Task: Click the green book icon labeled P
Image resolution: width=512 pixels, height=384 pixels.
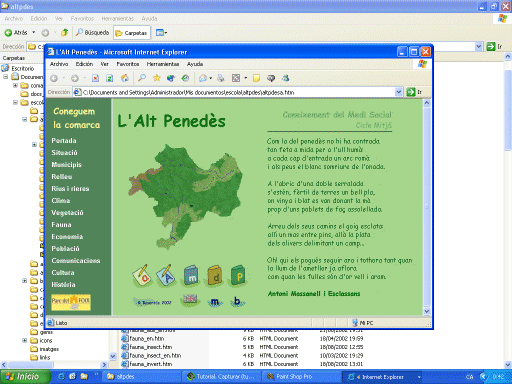Action: coord(239,275)
